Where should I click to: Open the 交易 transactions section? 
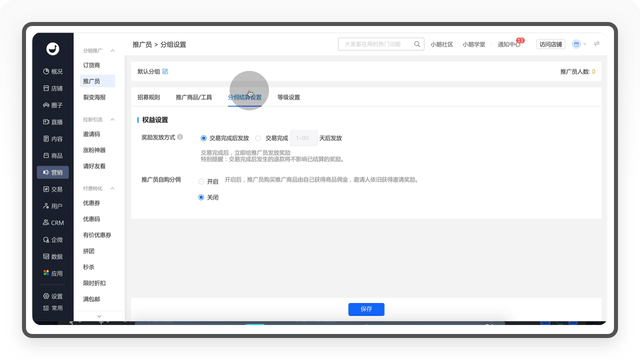53,189
